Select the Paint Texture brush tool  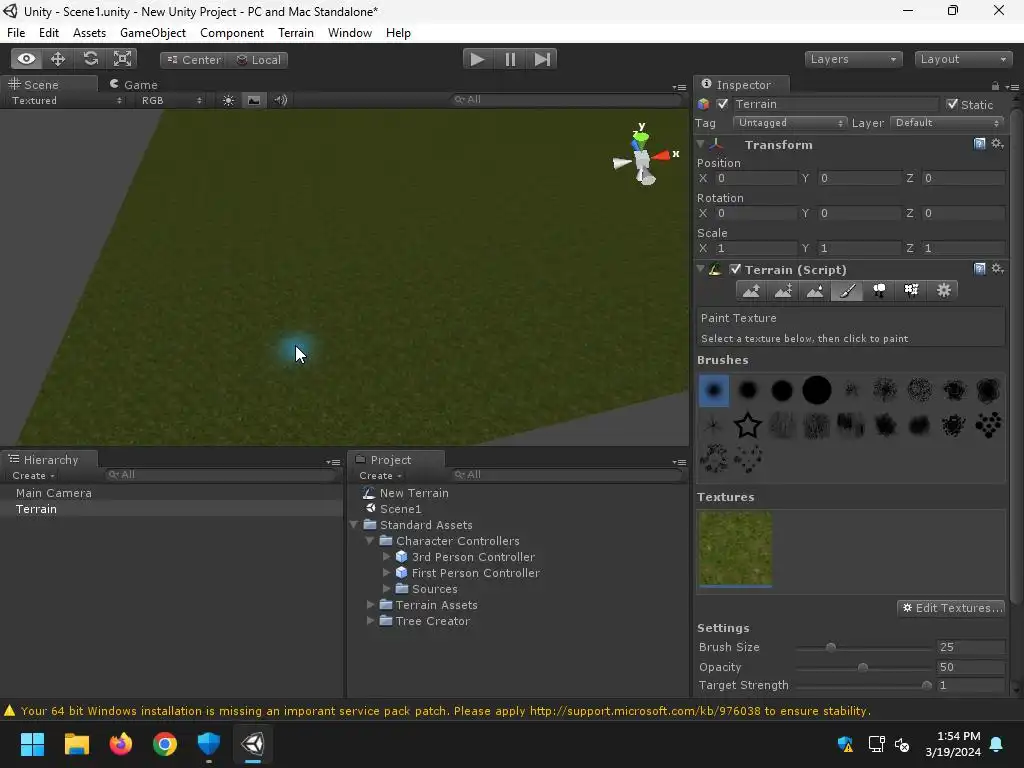(847, 291)
